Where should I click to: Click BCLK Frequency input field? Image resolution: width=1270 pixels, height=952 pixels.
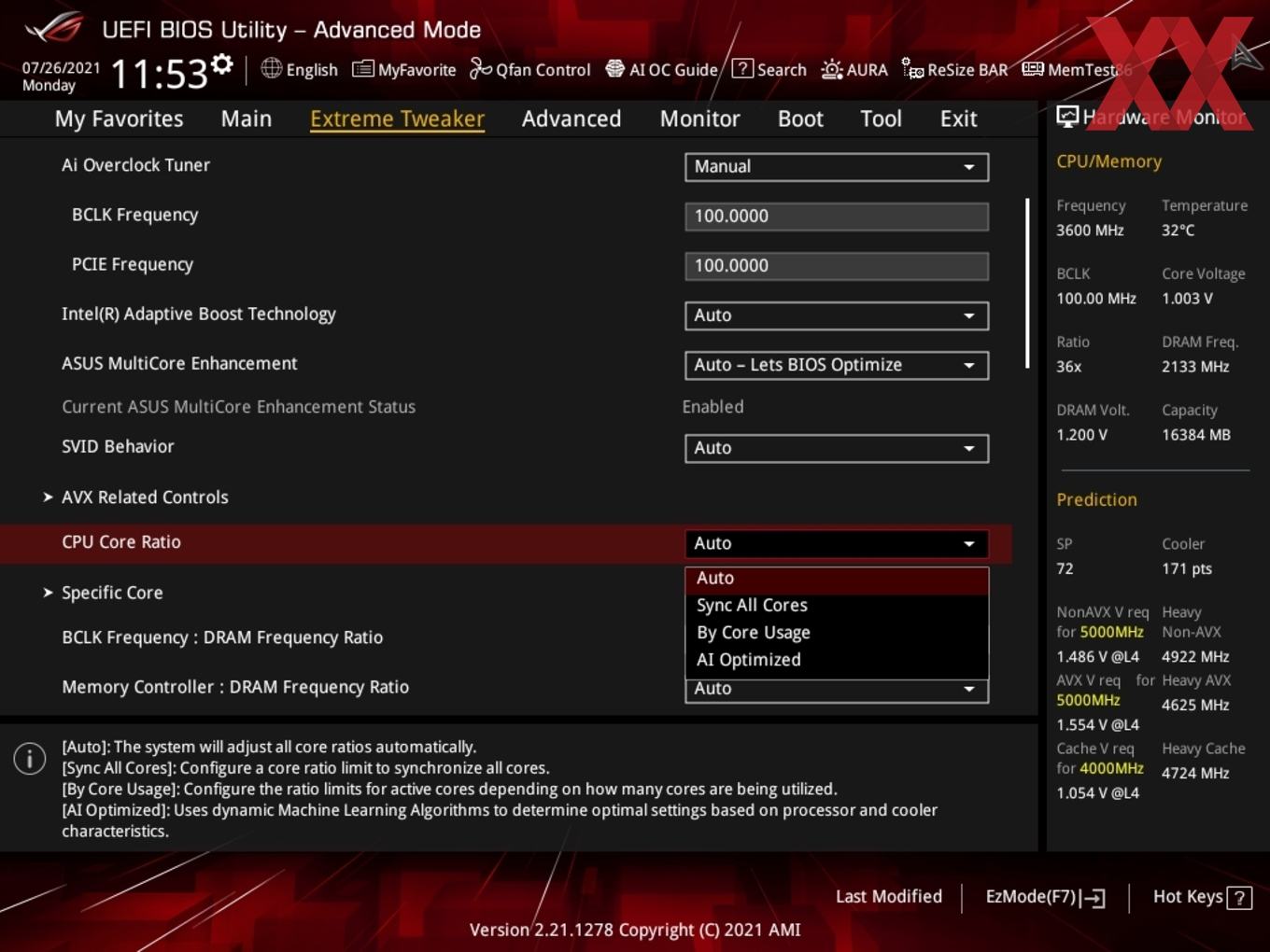point(837,217)
